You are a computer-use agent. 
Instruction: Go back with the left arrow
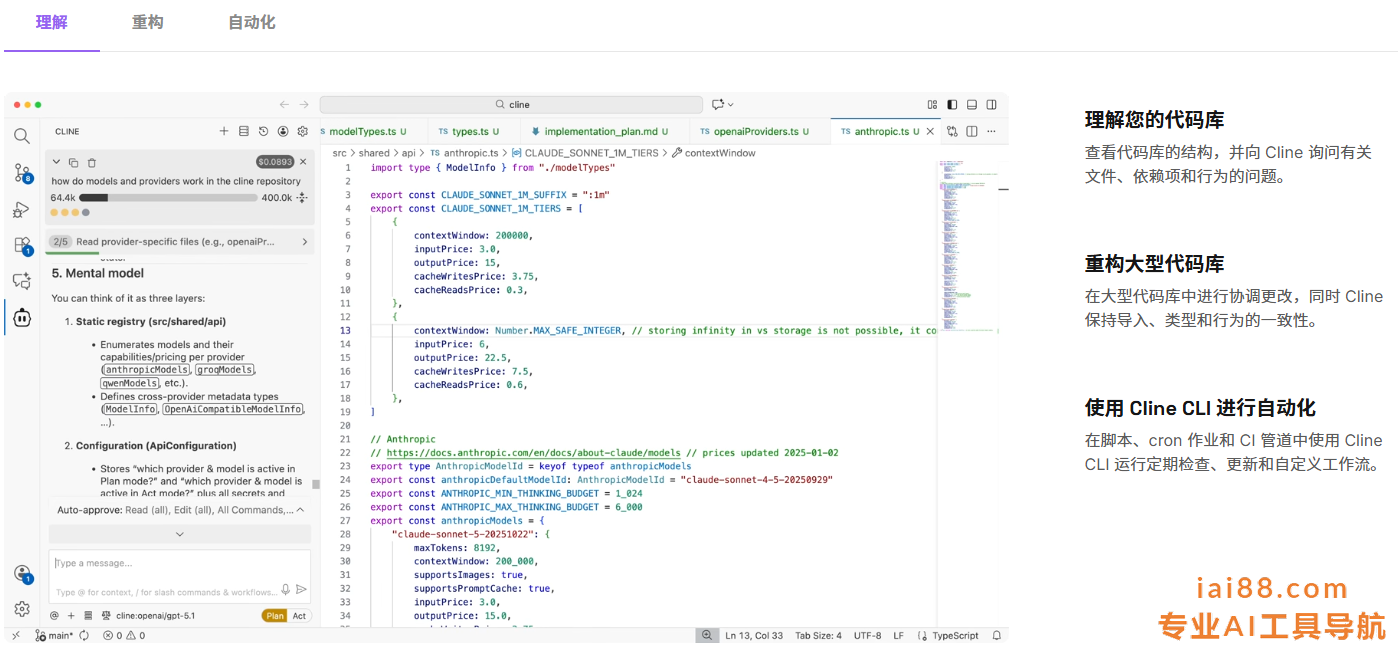(x=284, y=104)
